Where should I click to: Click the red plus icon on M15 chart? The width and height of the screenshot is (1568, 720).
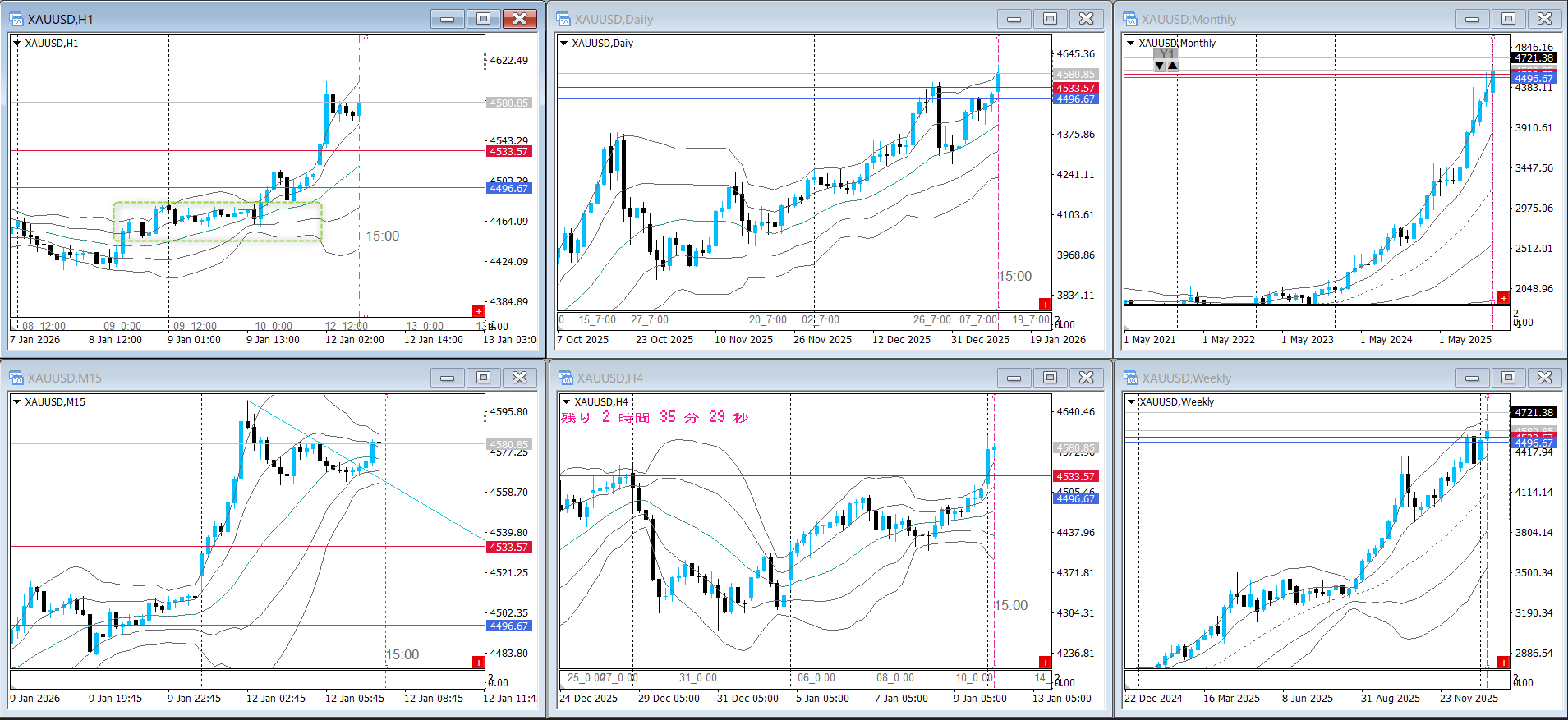coord(478,663)
